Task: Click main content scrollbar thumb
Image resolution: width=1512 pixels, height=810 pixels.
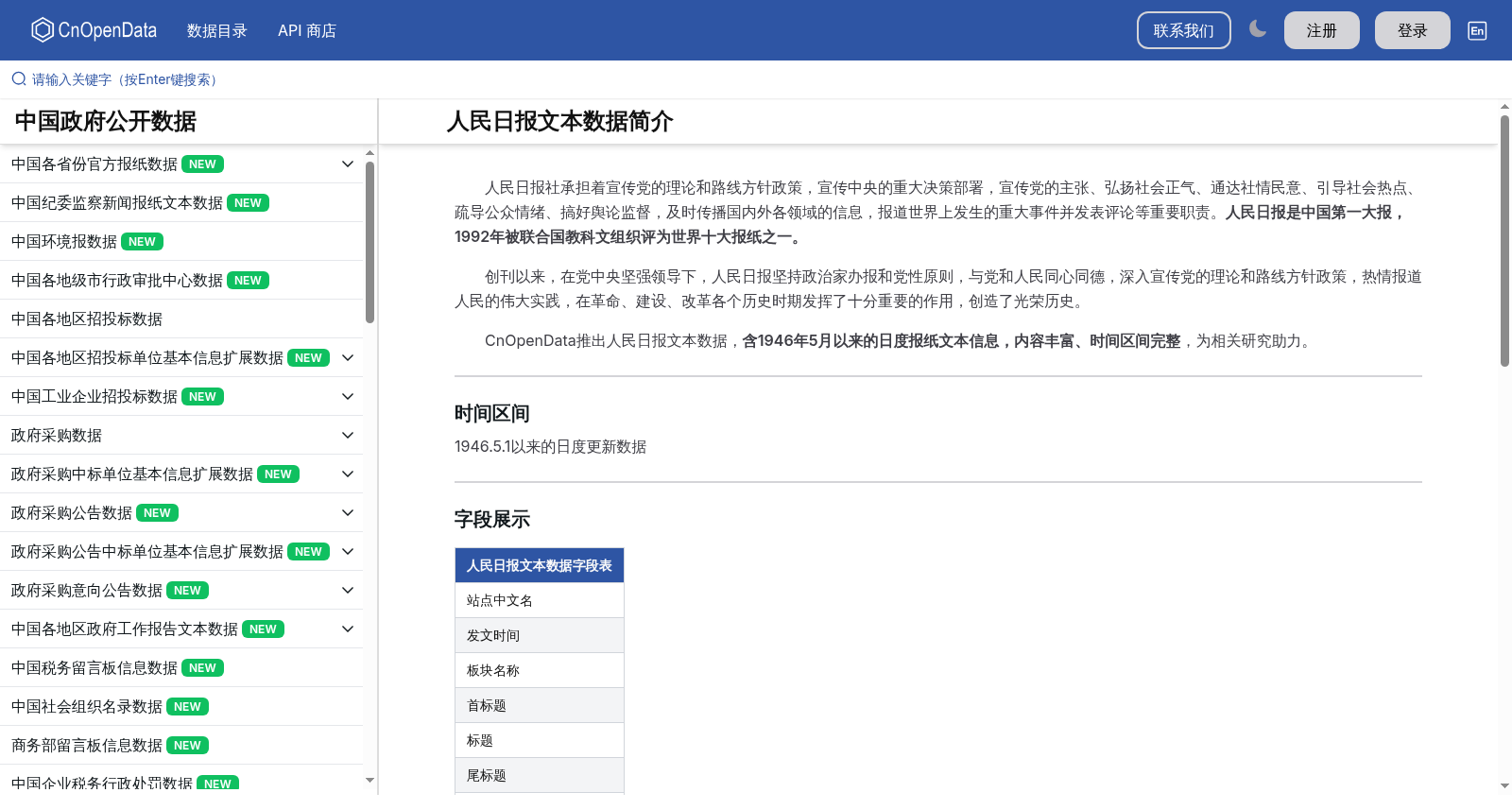Action: click(1504, 241)
